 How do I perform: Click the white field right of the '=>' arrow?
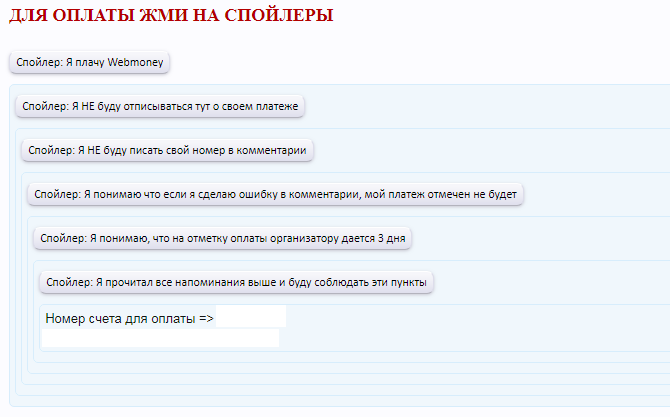point(251,317)
